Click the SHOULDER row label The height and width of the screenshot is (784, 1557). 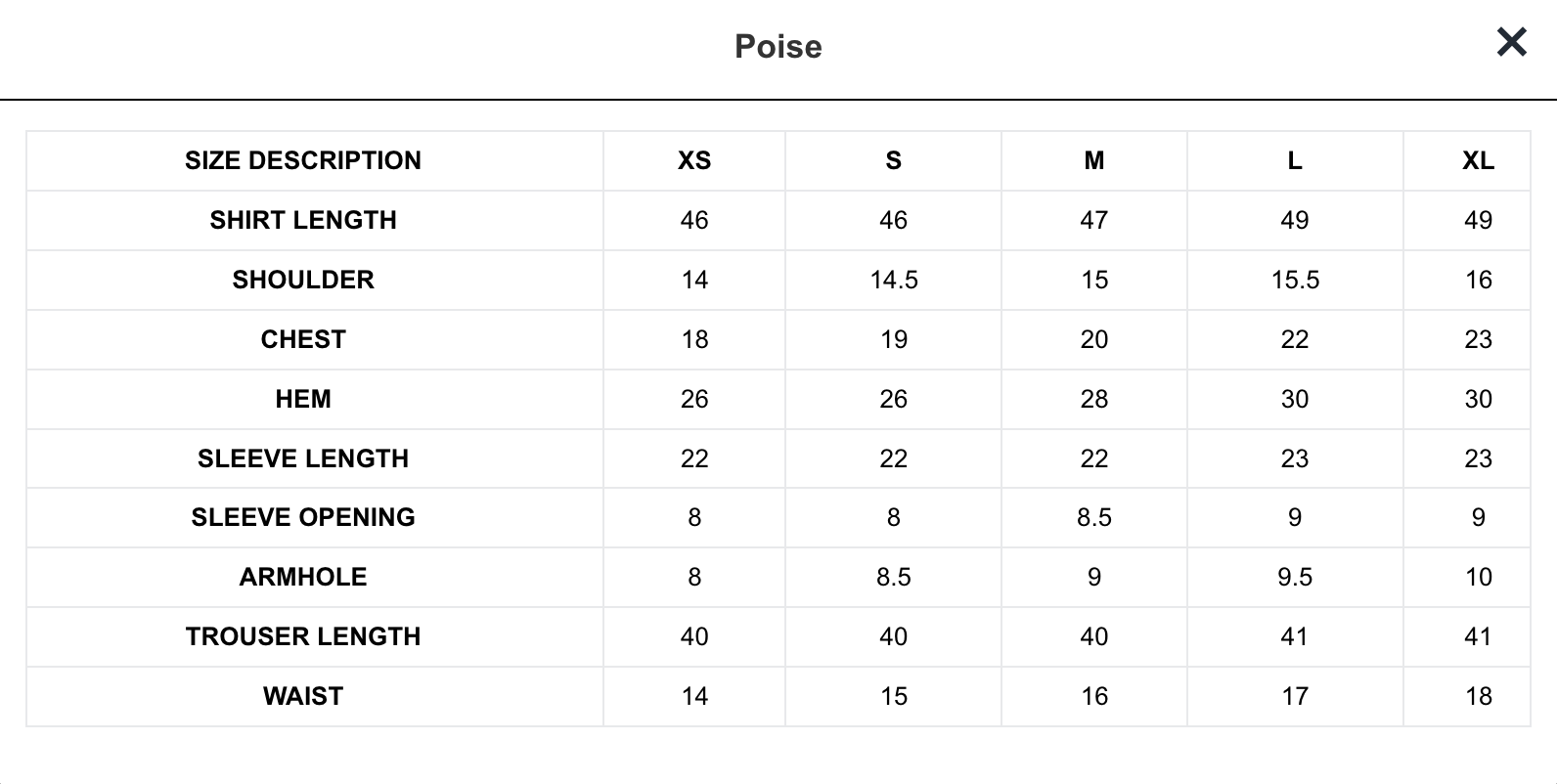303,280
